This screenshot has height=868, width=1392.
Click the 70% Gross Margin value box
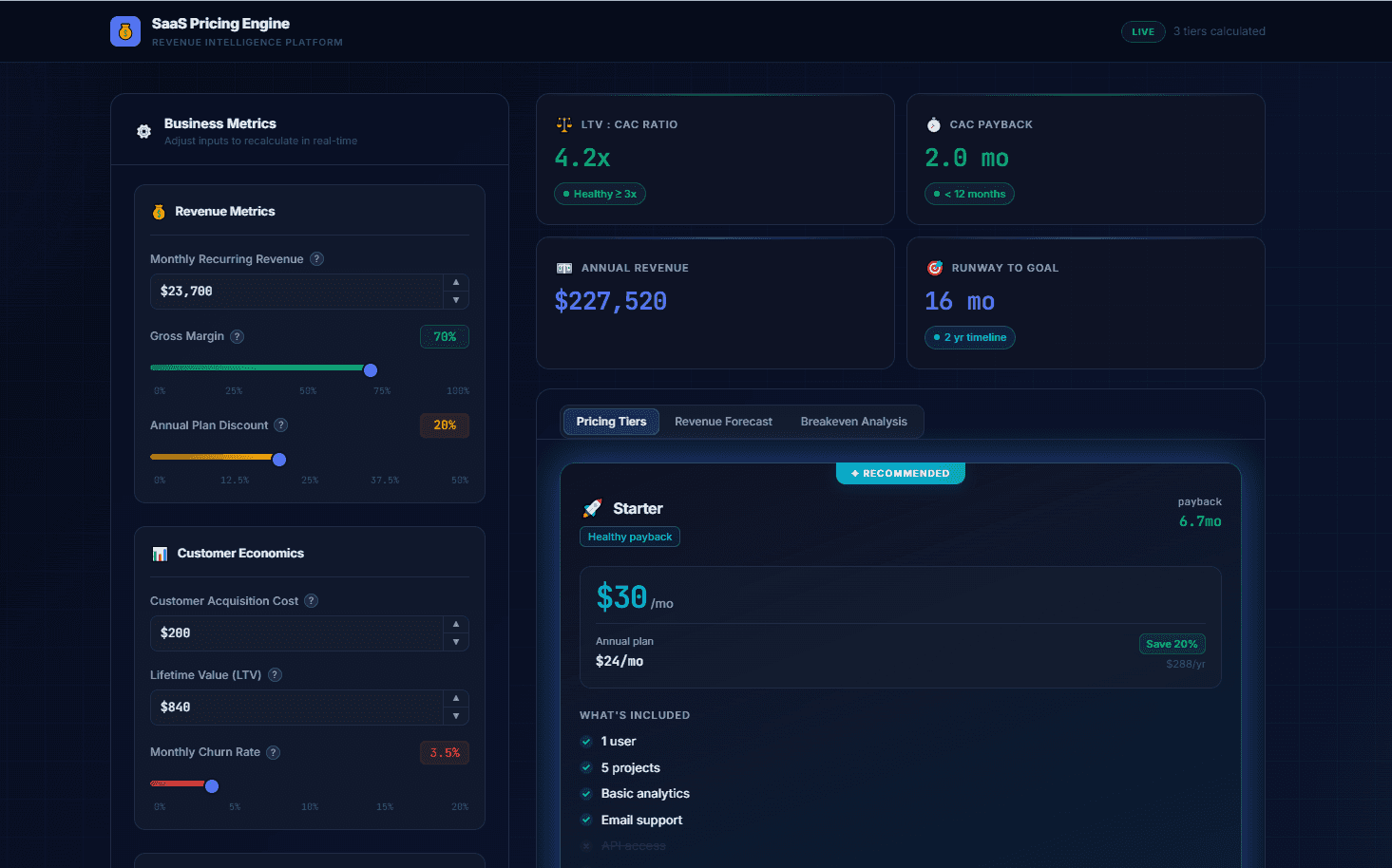point(445,337)
